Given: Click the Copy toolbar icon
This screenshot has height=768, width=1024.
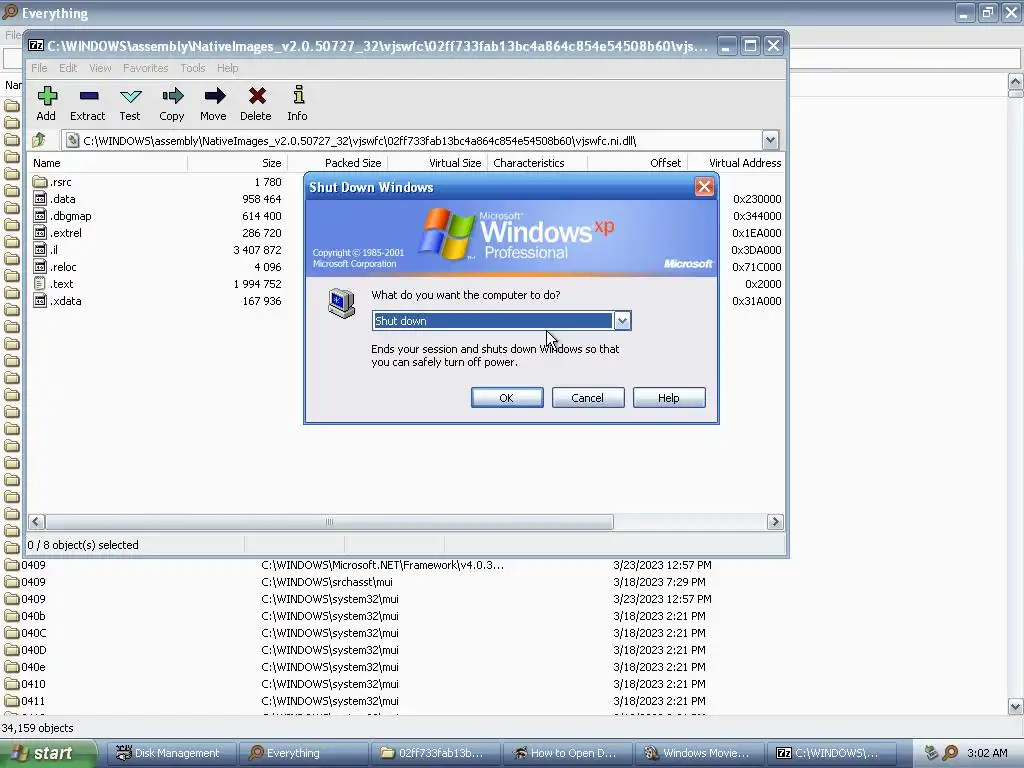Looking at the screenshot, I should pyautogui.click(x=172, y=97).
